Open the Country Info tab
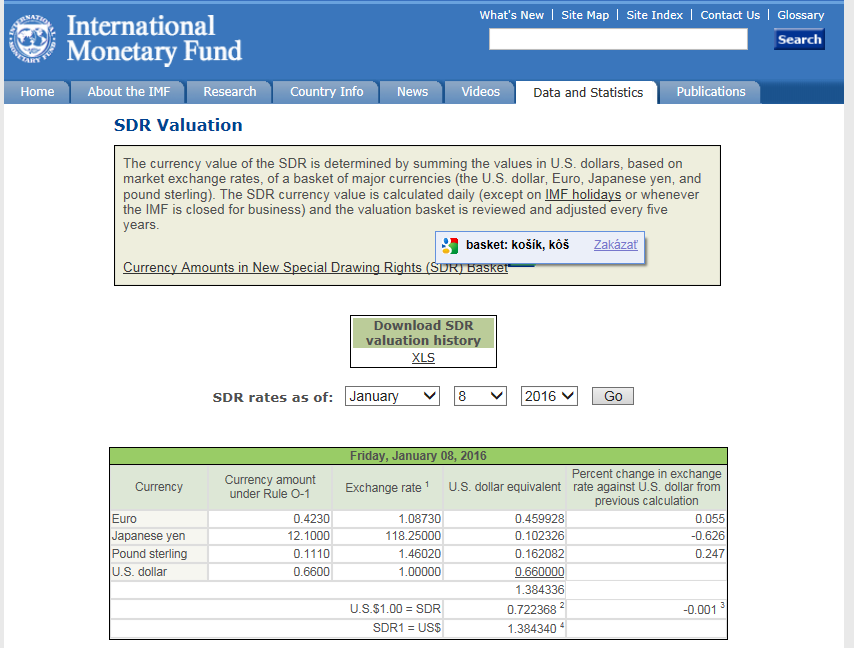 point(326,92)
